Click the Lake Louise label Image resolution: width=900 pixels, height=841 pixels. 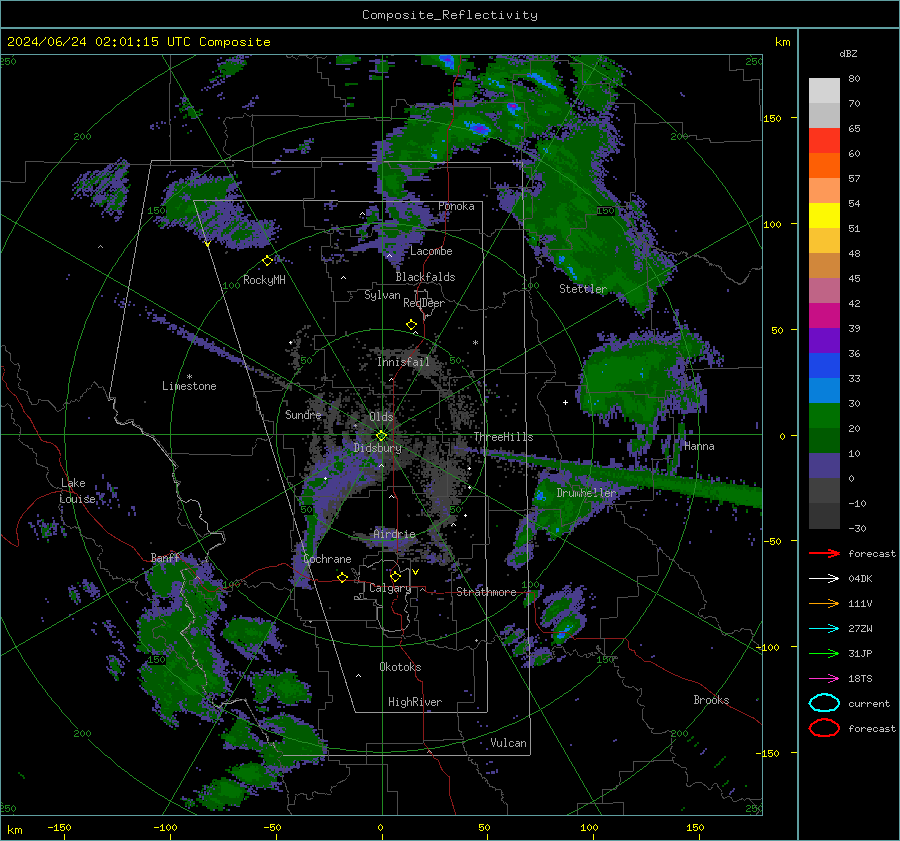(78, 491)
